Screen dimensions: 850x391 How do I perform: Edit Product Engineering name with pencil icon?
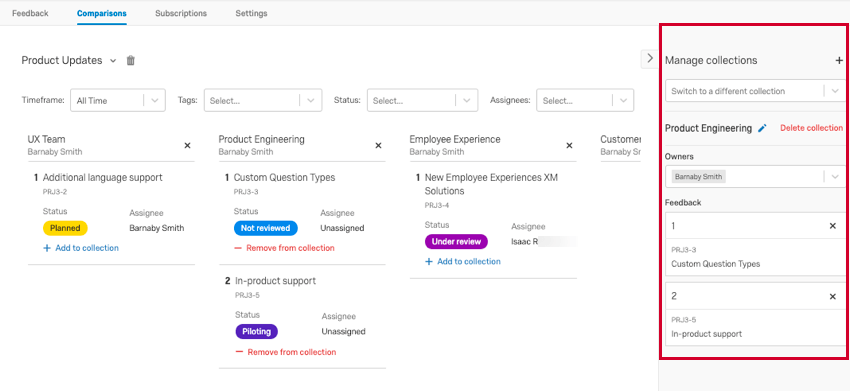(x=762, y=129)
